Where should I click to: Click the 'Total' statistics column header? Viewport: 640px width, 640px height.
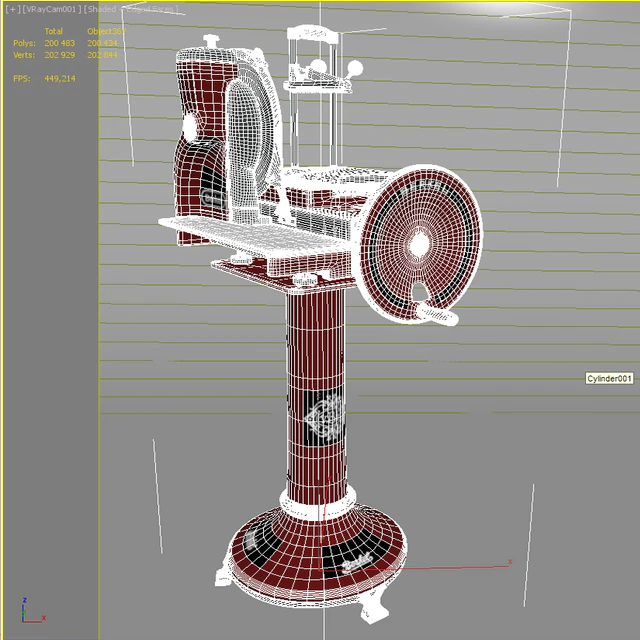pos(53,31)
